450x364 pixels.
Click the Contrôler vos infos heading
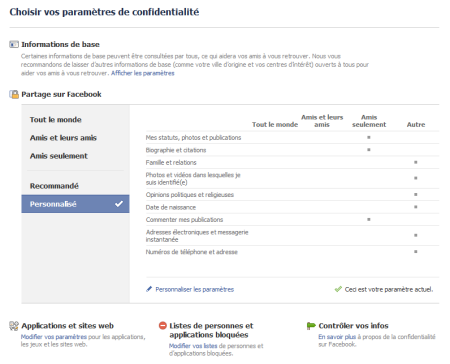[353, 326]
